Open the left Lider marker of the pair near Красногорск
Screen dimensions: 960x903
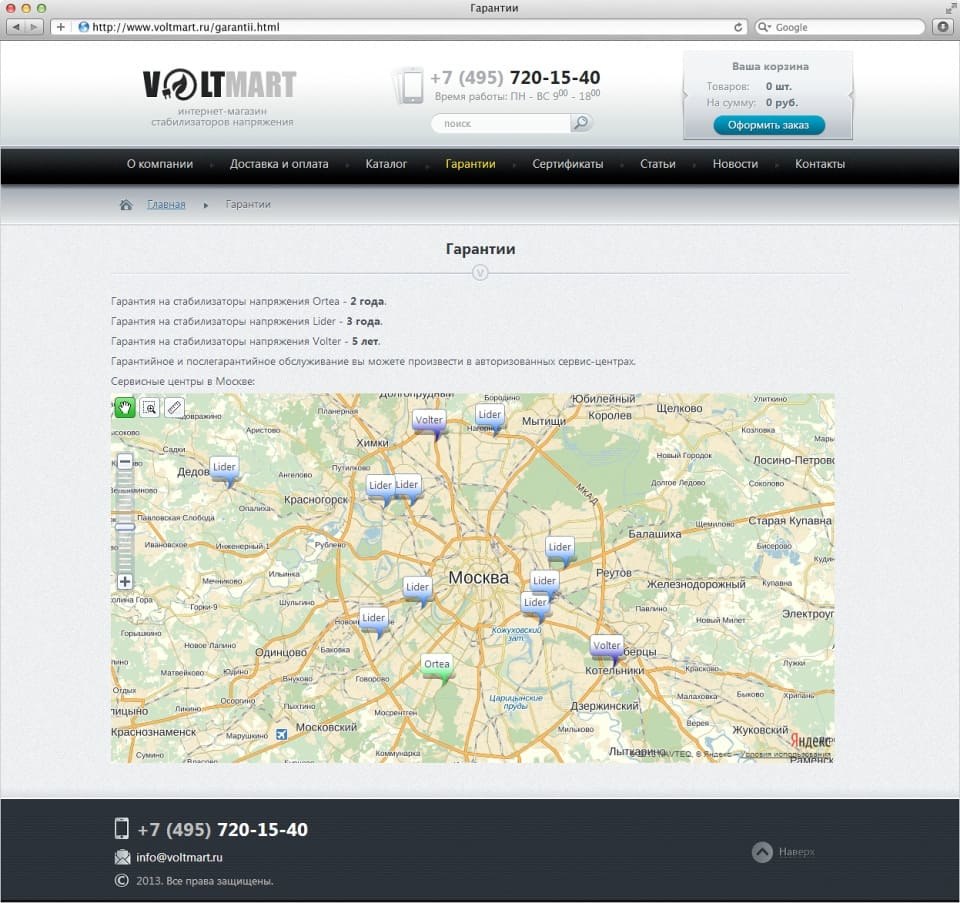coord(380,489)
